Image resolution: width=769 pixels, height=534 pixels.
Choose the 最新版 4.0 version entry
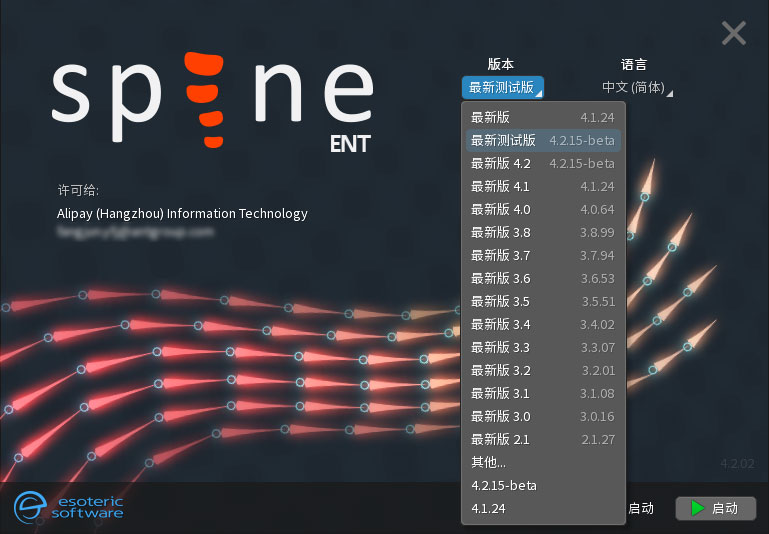[x=543, y=209]
